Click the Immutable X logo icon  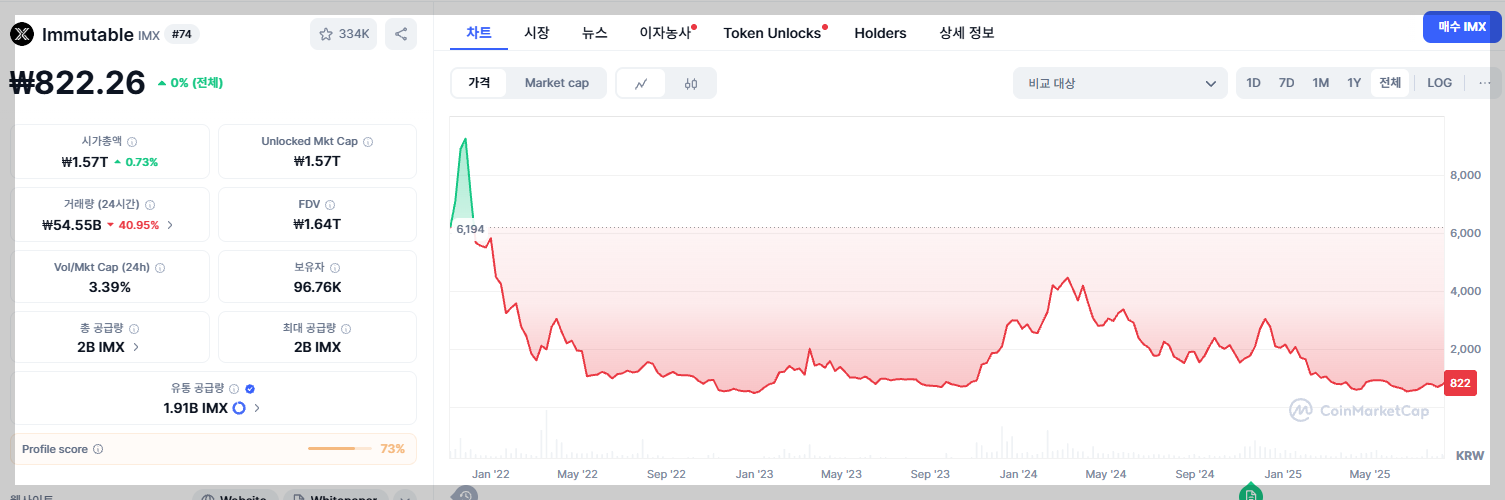tap(22, 35)
